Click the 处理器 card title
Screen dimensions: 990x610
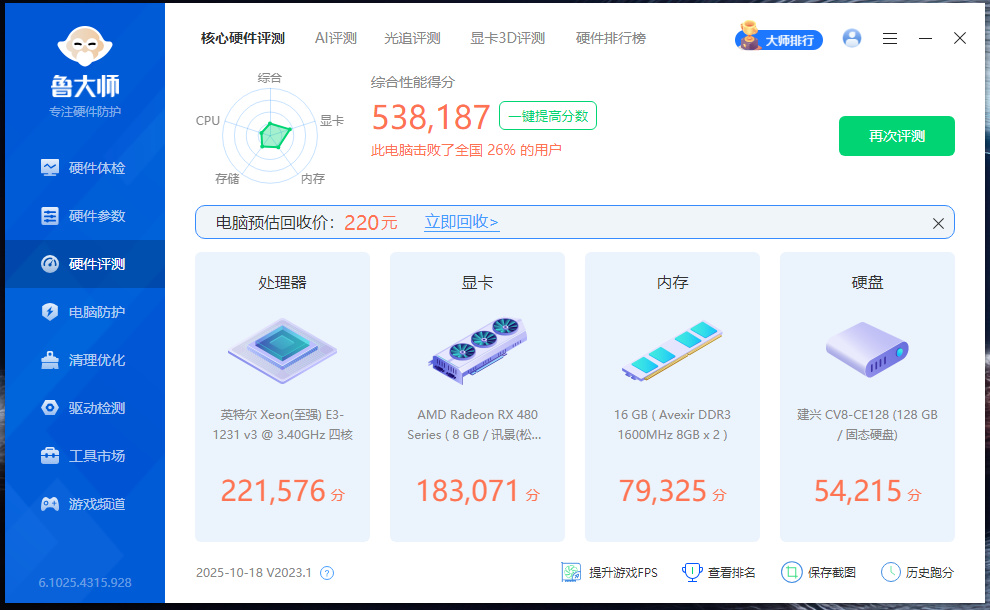click(x=282, y=282)
